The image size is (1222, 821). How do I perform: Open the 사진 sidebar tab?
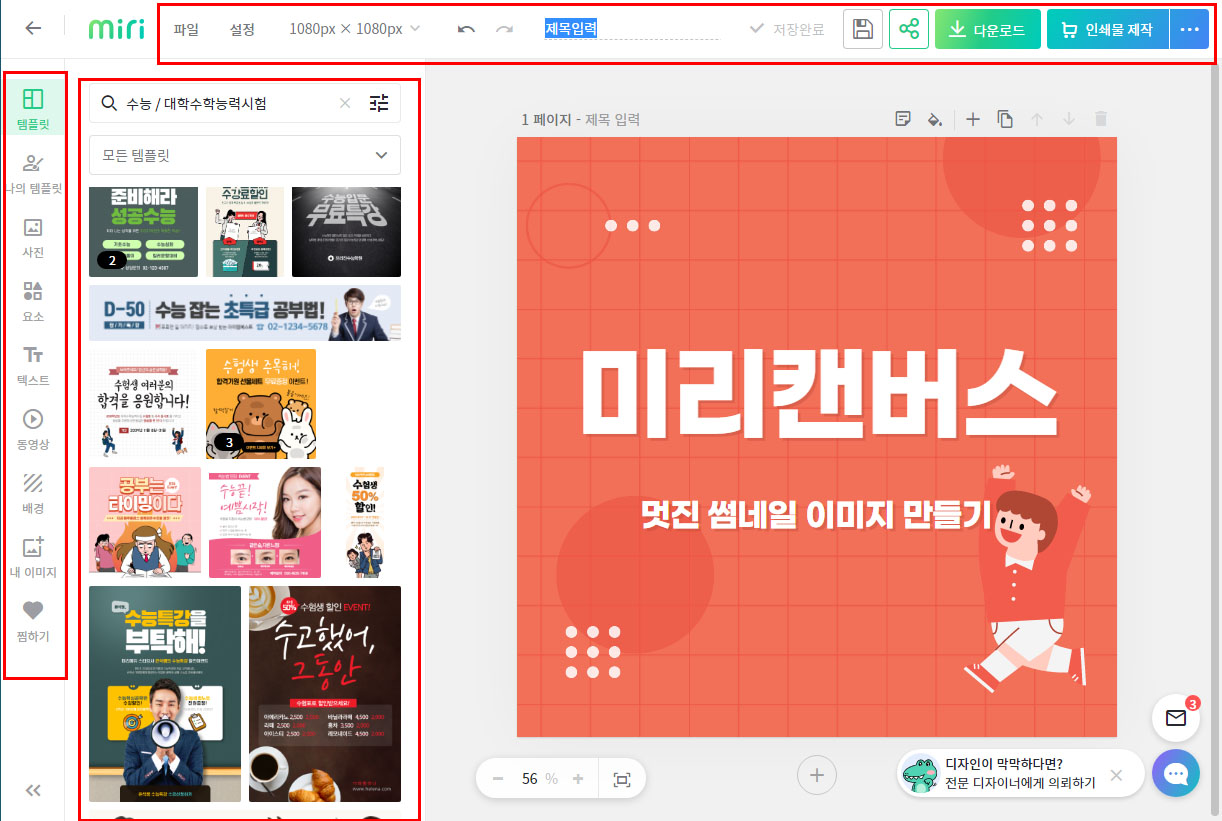(33, 237)
